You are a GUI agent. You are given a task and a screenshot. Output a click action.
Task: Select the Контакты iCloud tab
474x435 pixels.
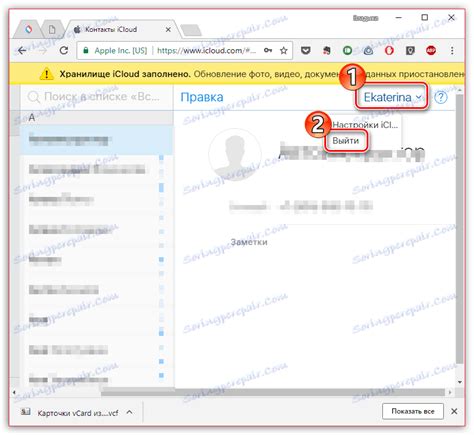point(122,30)
